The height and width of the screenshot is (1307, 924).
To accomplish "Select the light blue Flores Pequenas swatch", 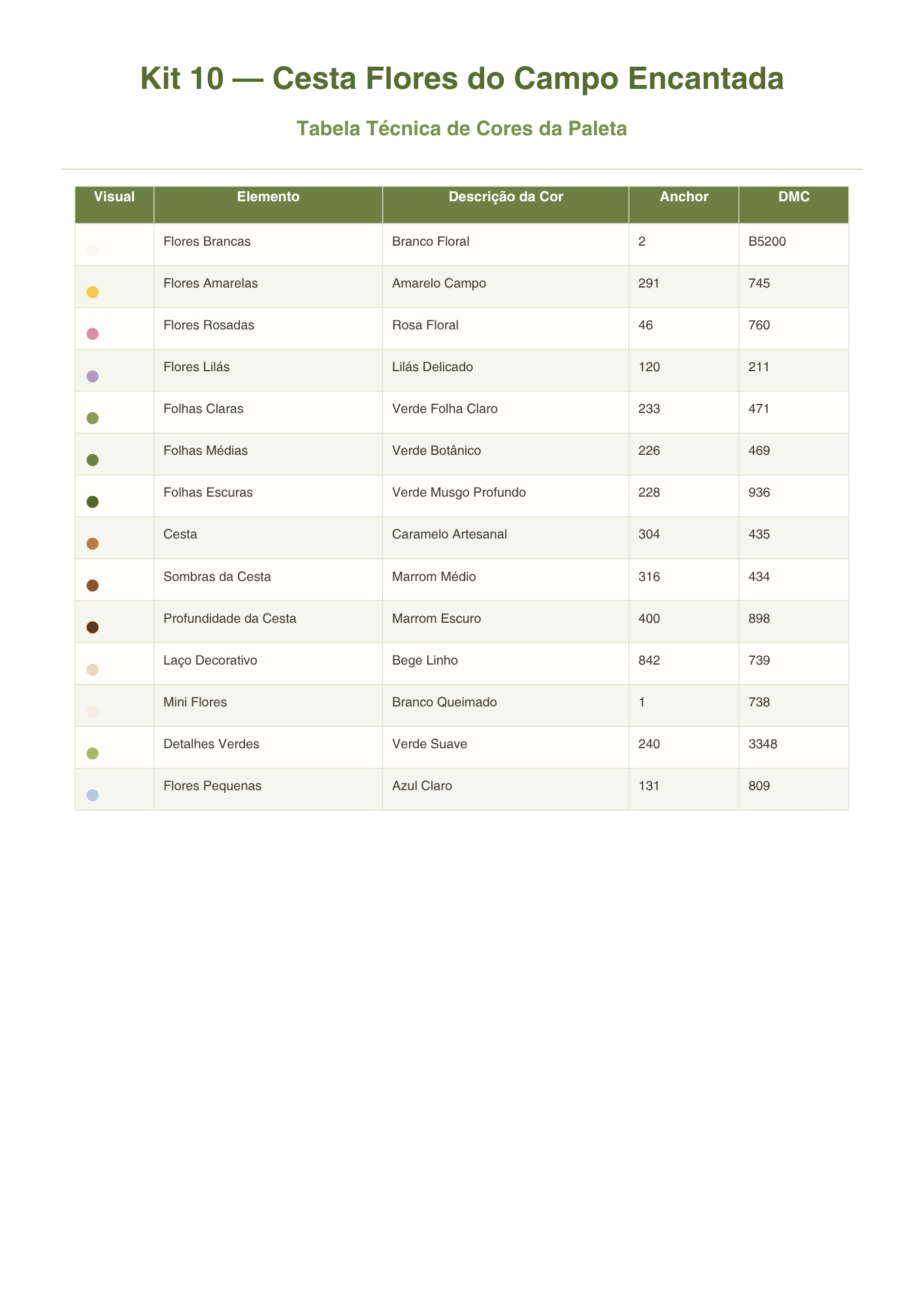I will (x=93, y=795).
